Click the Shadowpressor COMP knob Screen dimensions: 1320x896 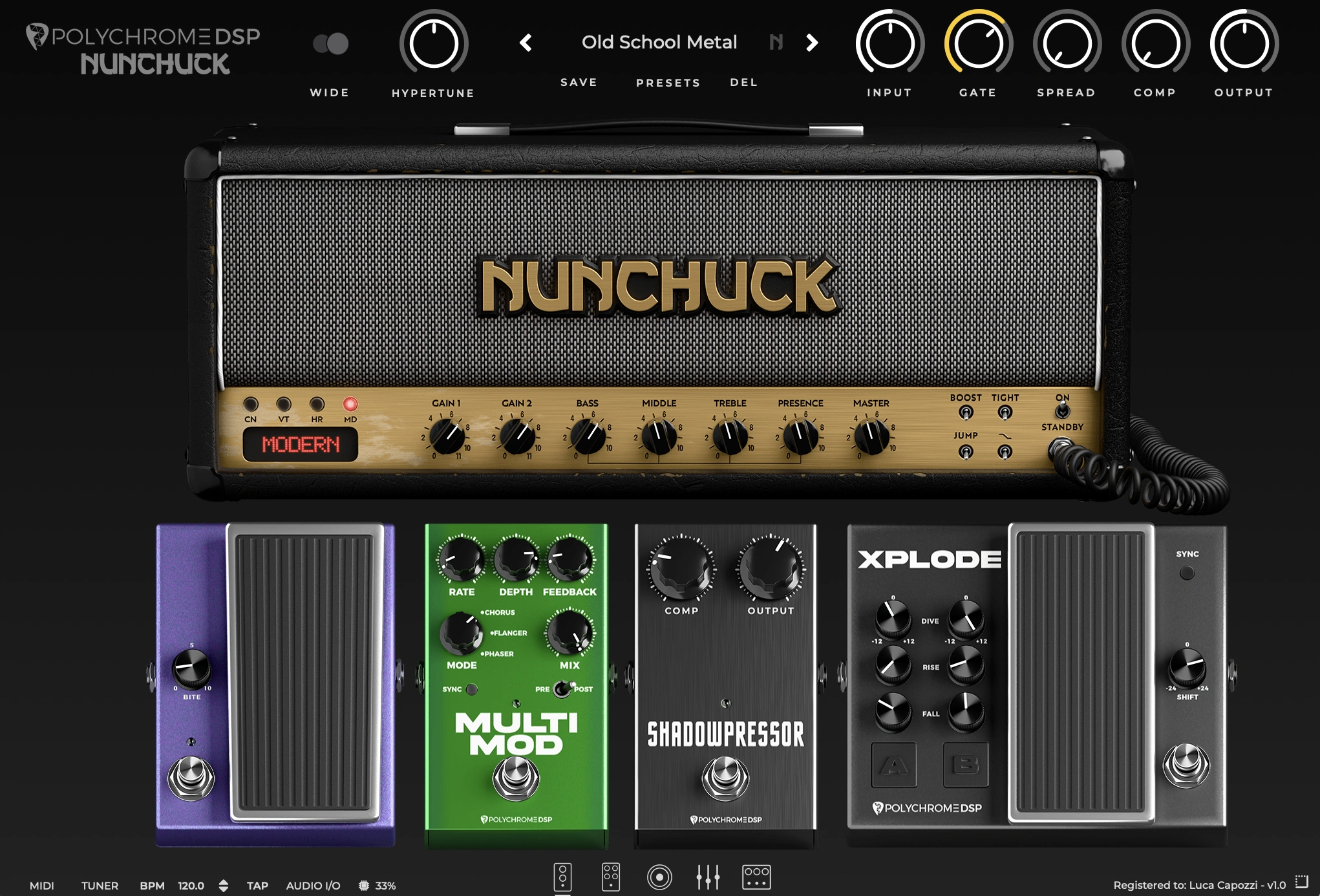click(x=681, y=568)
